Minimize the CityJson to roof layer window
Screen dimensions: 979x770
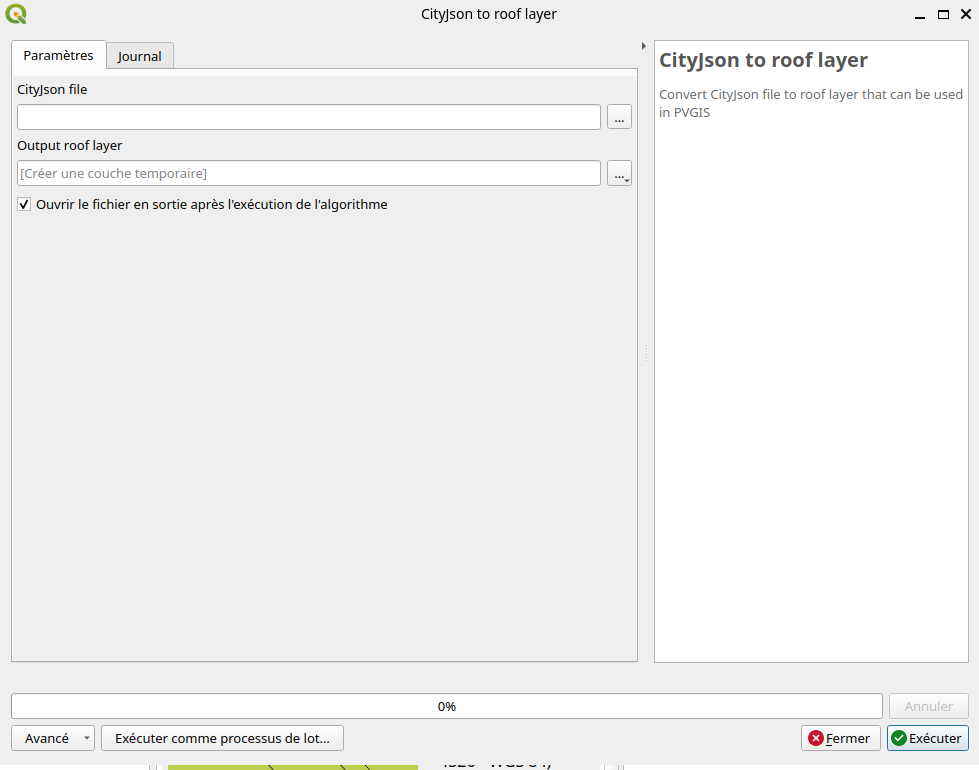920,15
